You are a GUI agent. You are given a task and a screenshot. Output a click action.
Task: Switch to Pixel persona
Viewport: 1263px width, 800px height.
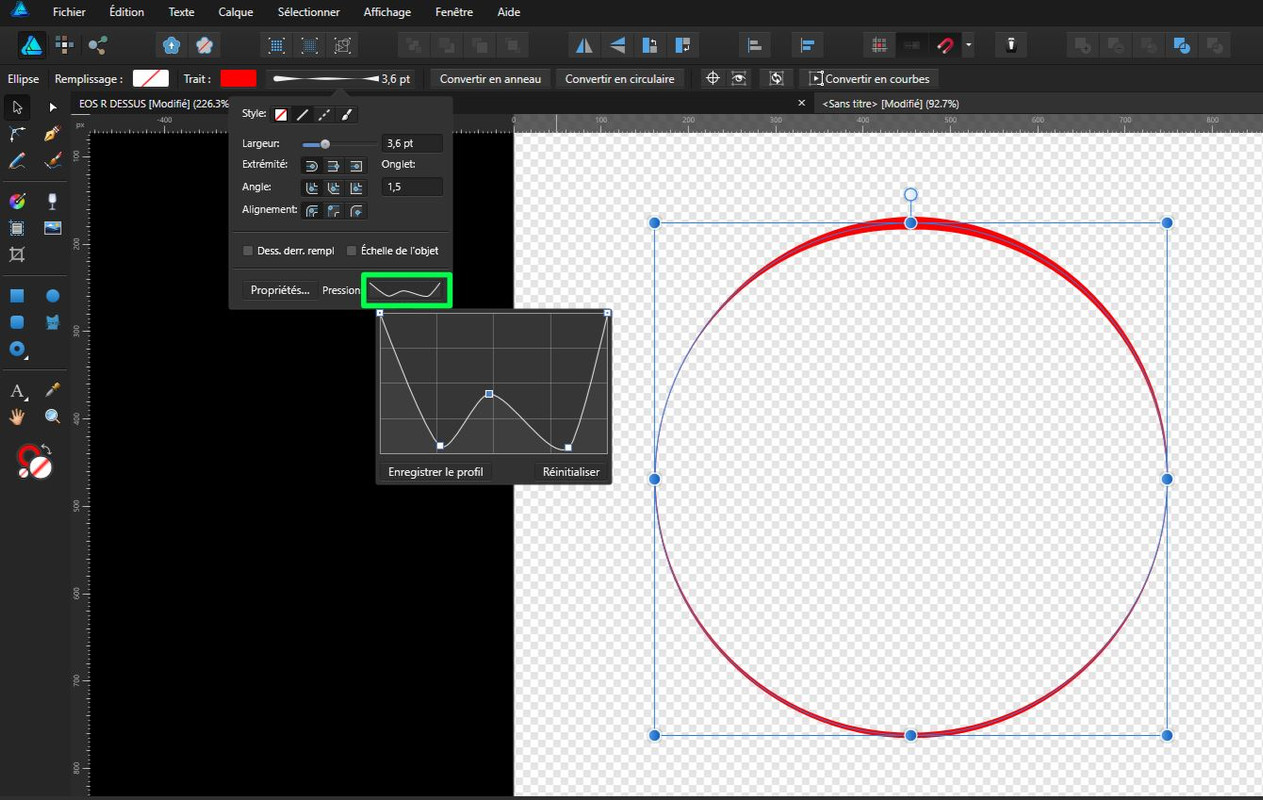(x=65, y=45)
